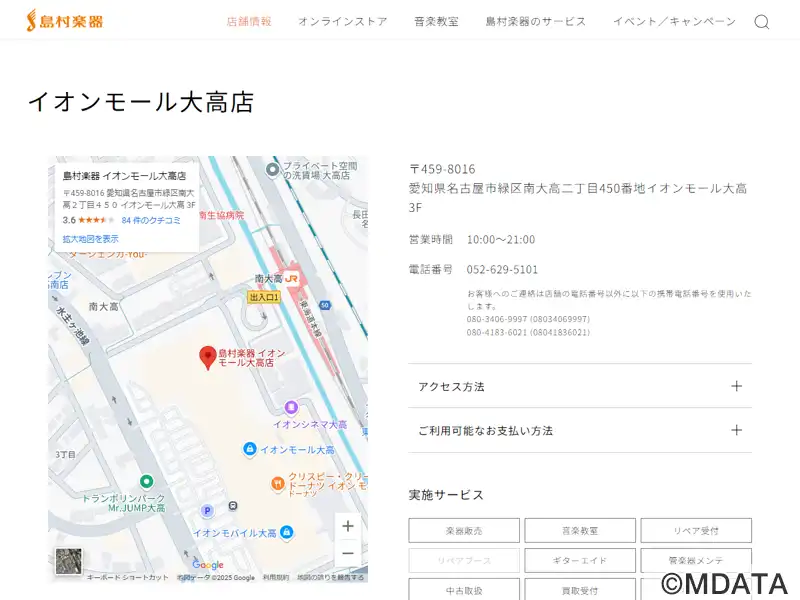Expand the アクセス方法 section
Viewport: 800px width, 600px height.
pos(580,386)
